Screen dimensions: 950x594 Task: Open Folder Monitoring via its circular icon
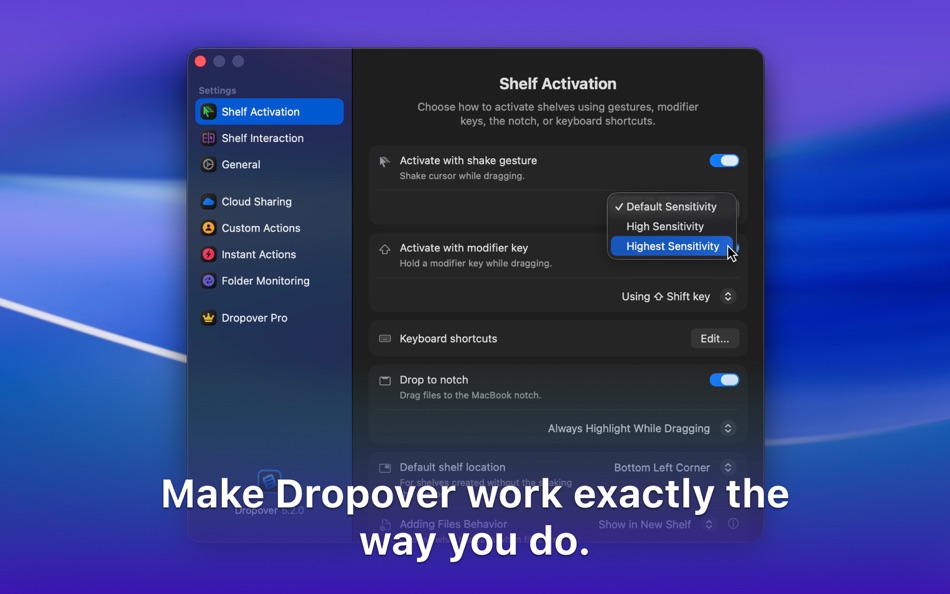(x=207, y=281)
